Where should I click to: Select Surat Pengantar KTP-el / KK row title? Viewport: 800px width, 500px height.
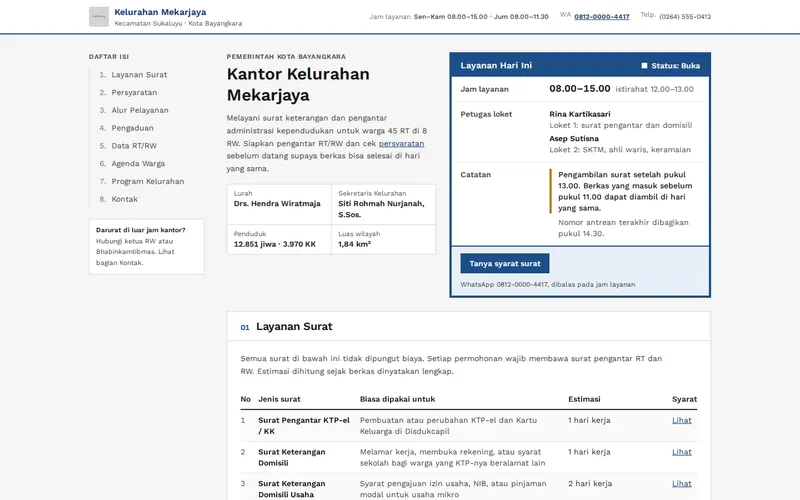pos(304,426)
